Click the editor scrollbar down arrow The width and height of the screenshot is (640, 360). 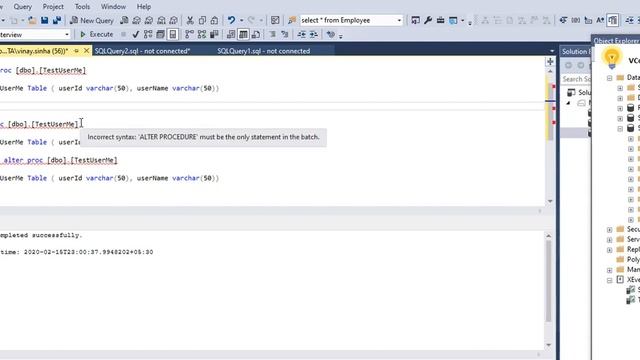click(x=550, y=201)
